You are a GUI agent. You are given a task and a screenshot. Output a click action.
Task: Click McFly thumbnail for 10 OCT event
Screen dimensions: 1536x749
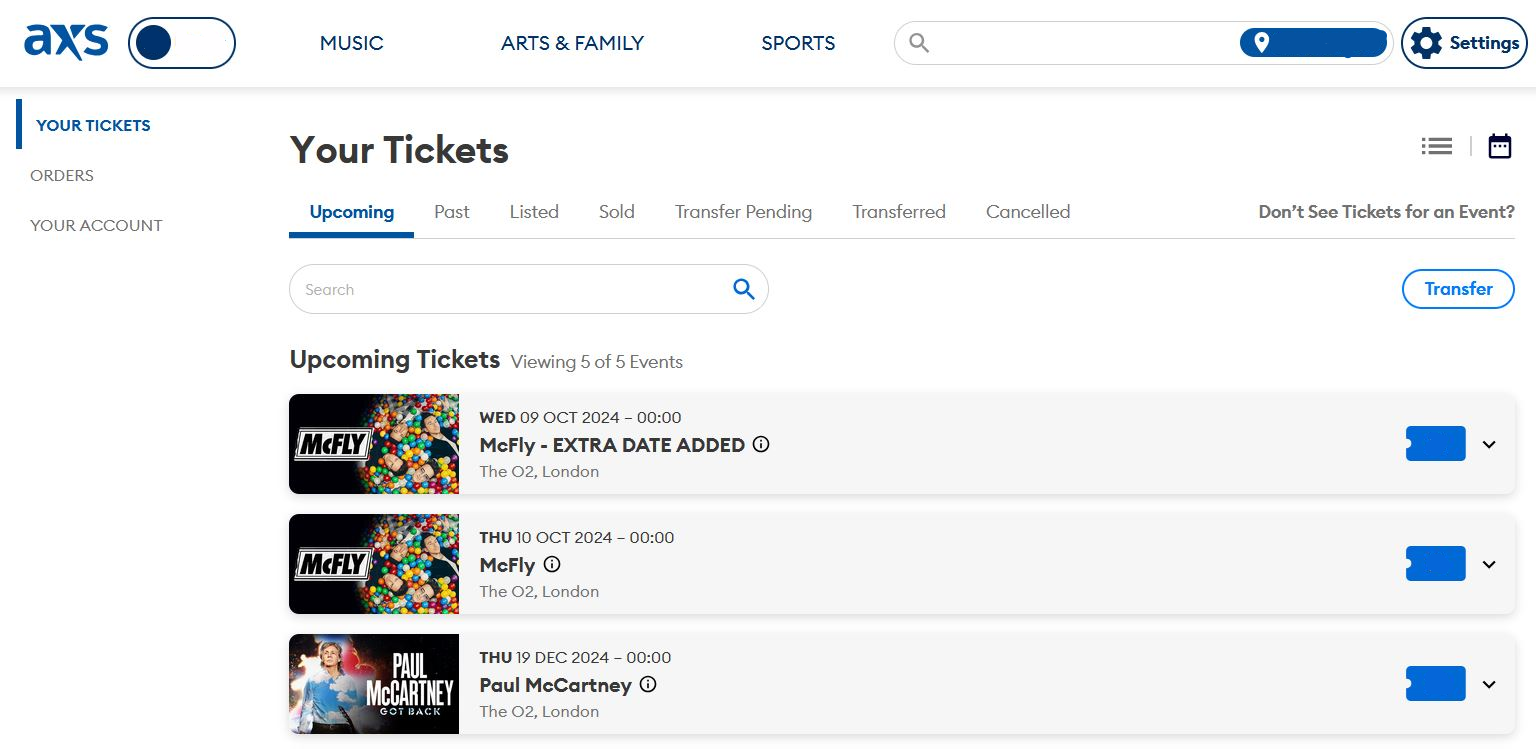tap(374, 564)
